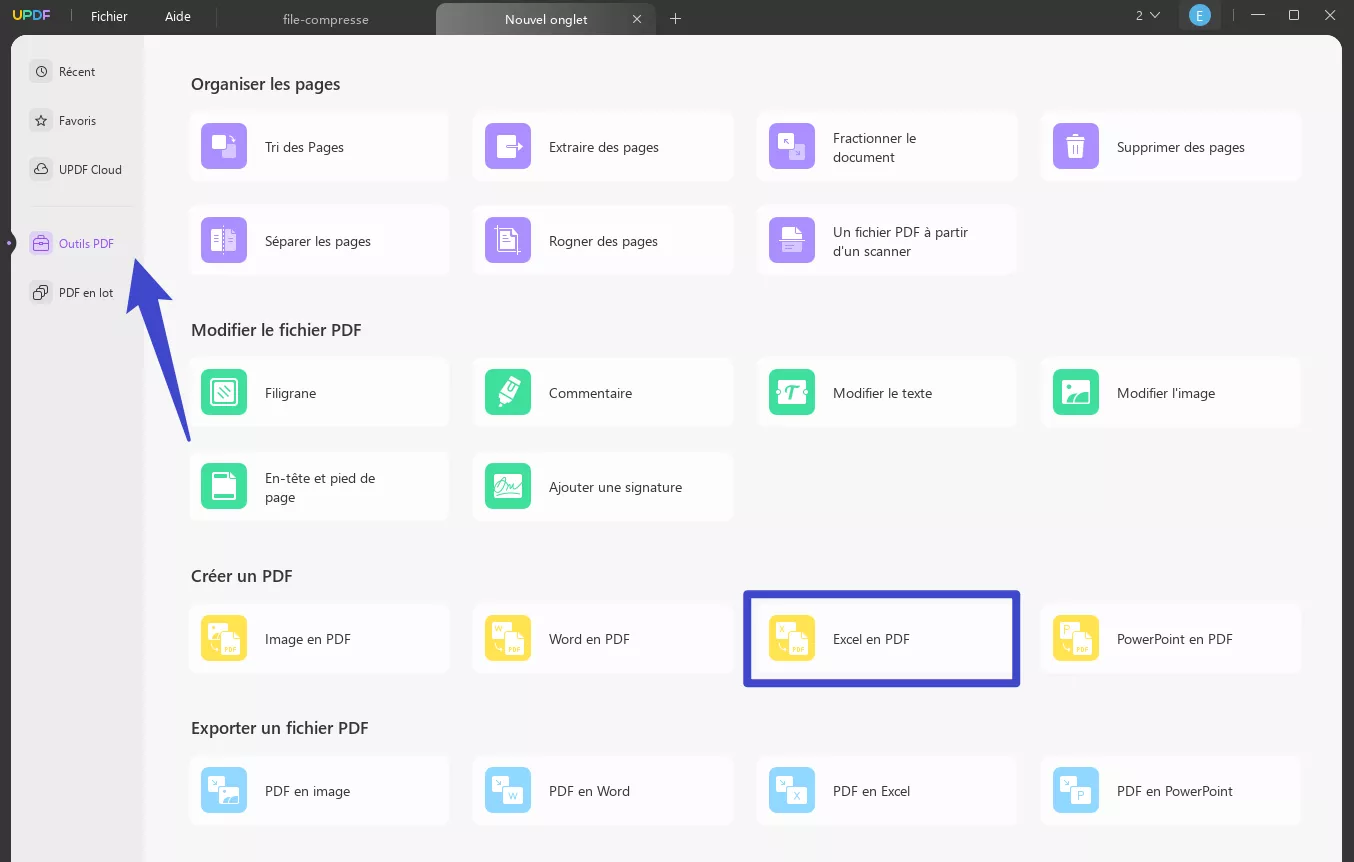Click the Récent clock icon in sidebar
1354x862 pixels.
point(41,71)
